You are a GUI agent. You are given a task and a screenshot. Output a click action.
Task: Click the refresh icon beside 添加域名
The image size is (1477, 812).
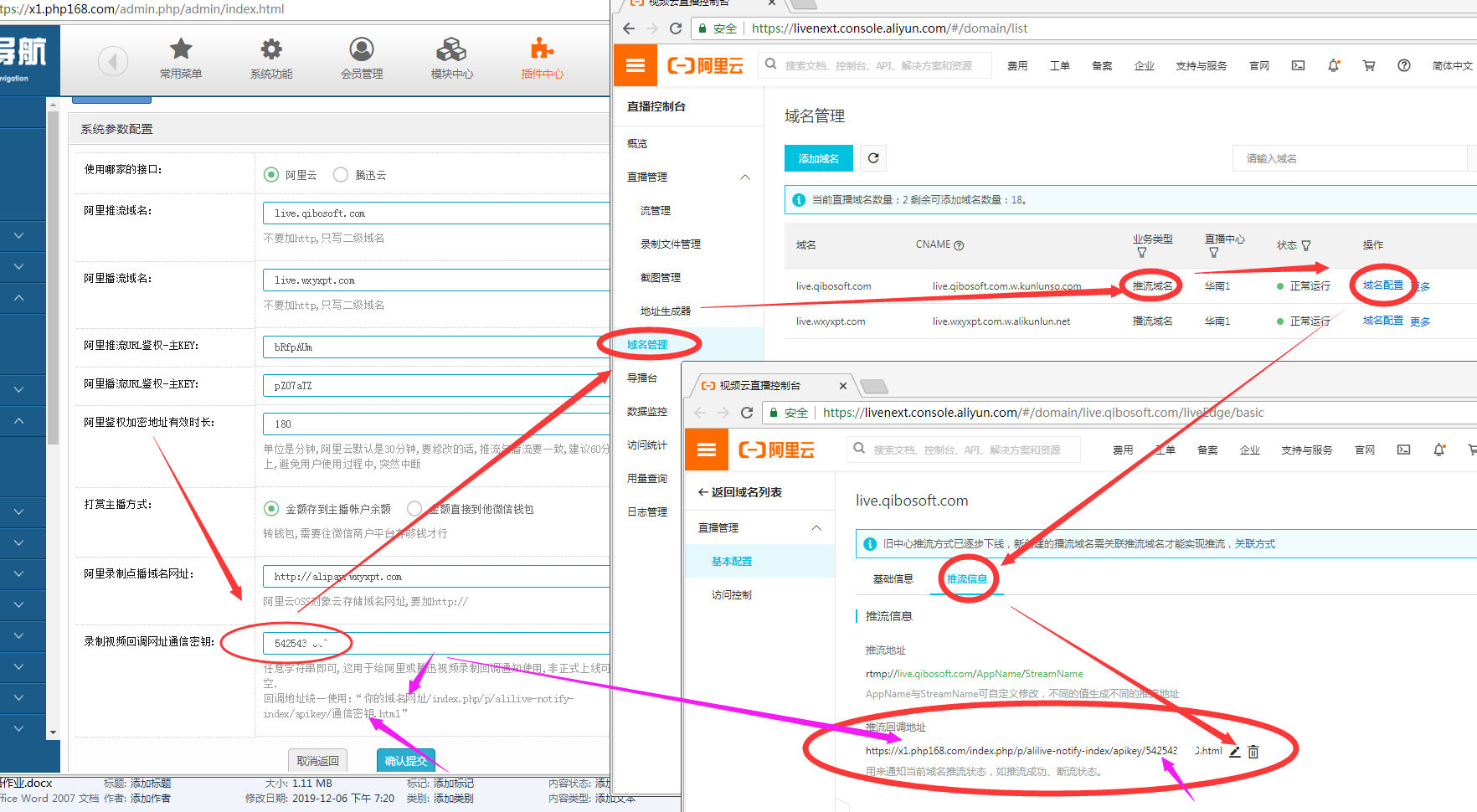(873, 158)
